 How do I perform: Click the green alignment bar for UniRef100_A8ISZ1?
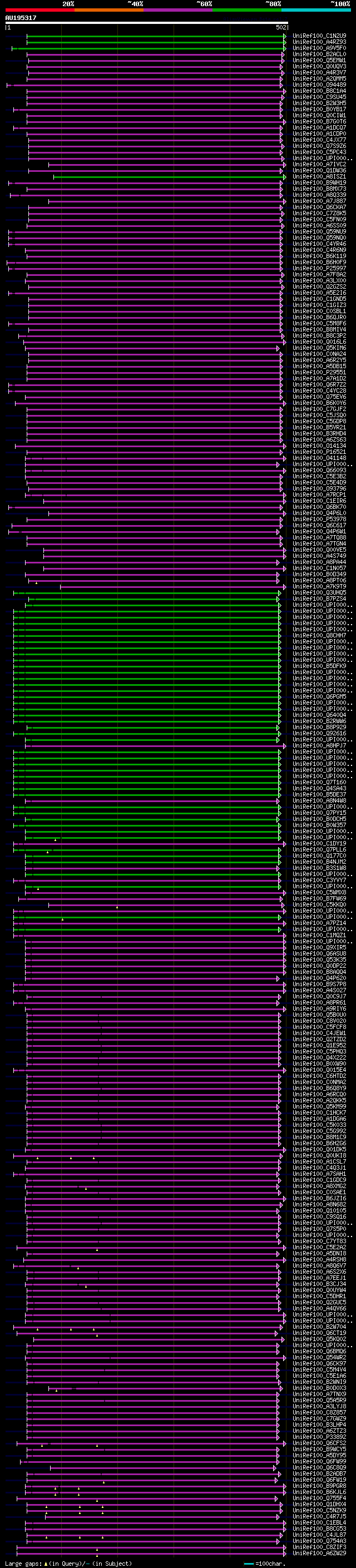click(x=170, y=177)
